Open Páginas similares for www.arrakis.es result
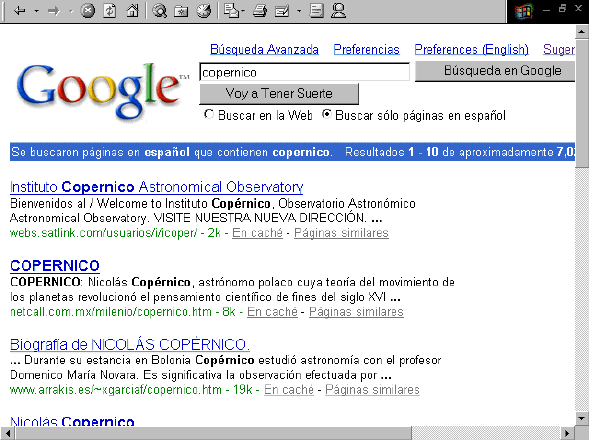The width and height of the screenshot is (589, 440). (x=372, y=390)
